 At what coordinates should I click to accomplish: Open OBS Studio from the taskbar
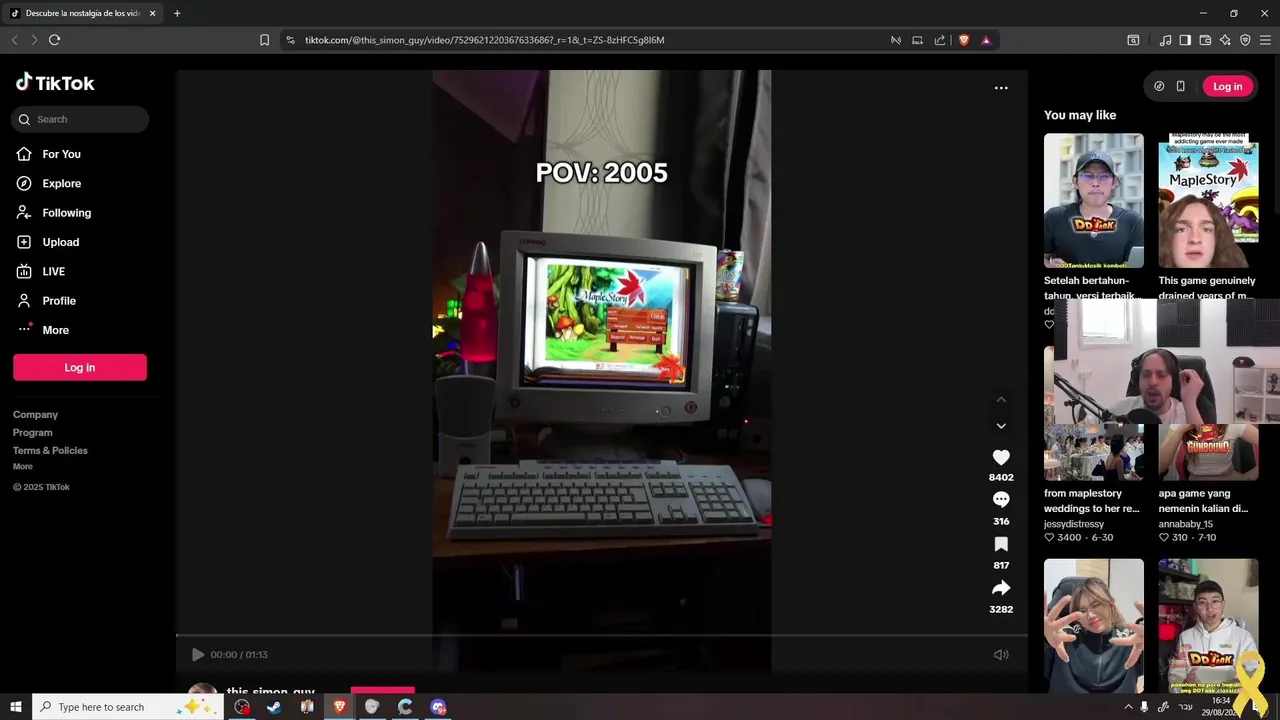242,707
